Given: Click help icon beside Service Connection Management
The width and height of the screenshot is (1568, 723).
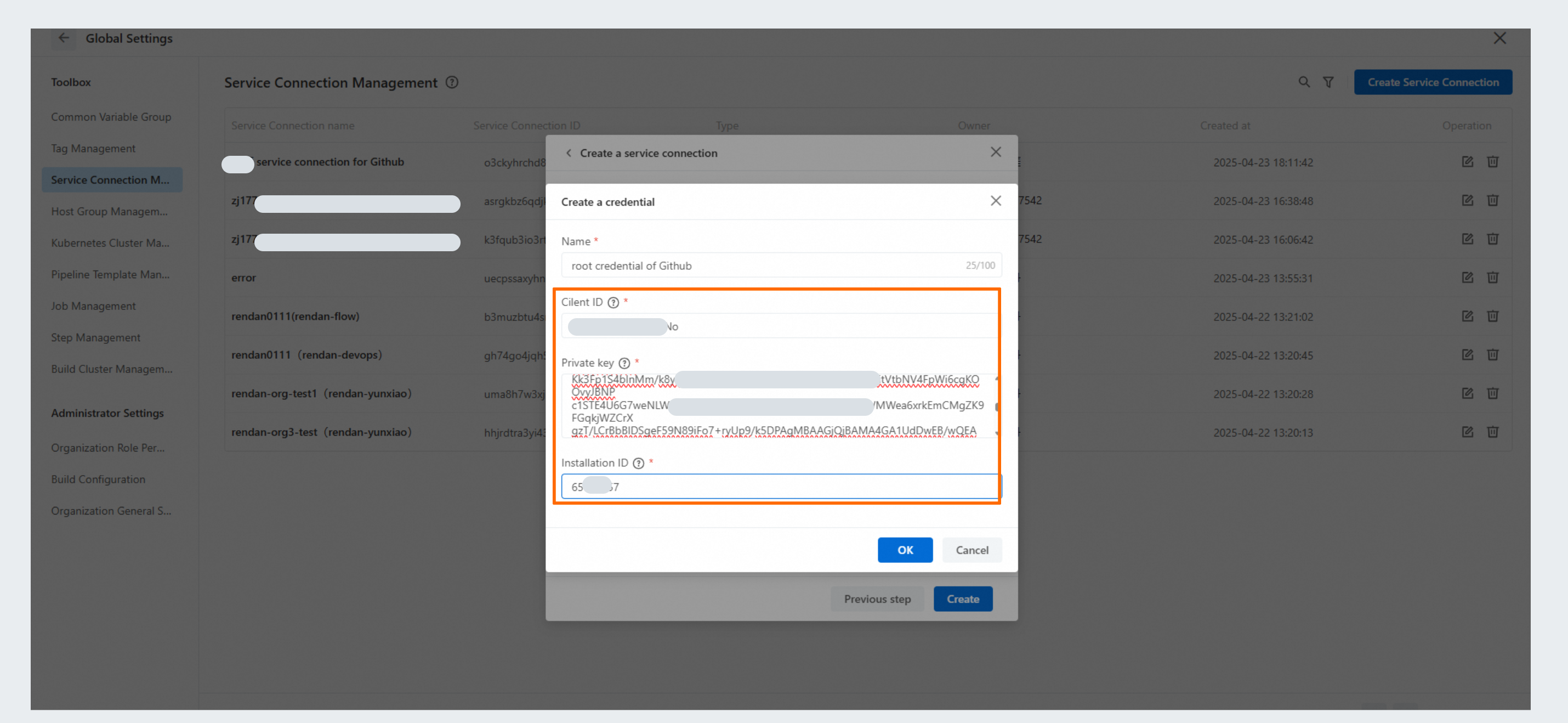Looking at the screenshot, I should click(x=452, y=82).
